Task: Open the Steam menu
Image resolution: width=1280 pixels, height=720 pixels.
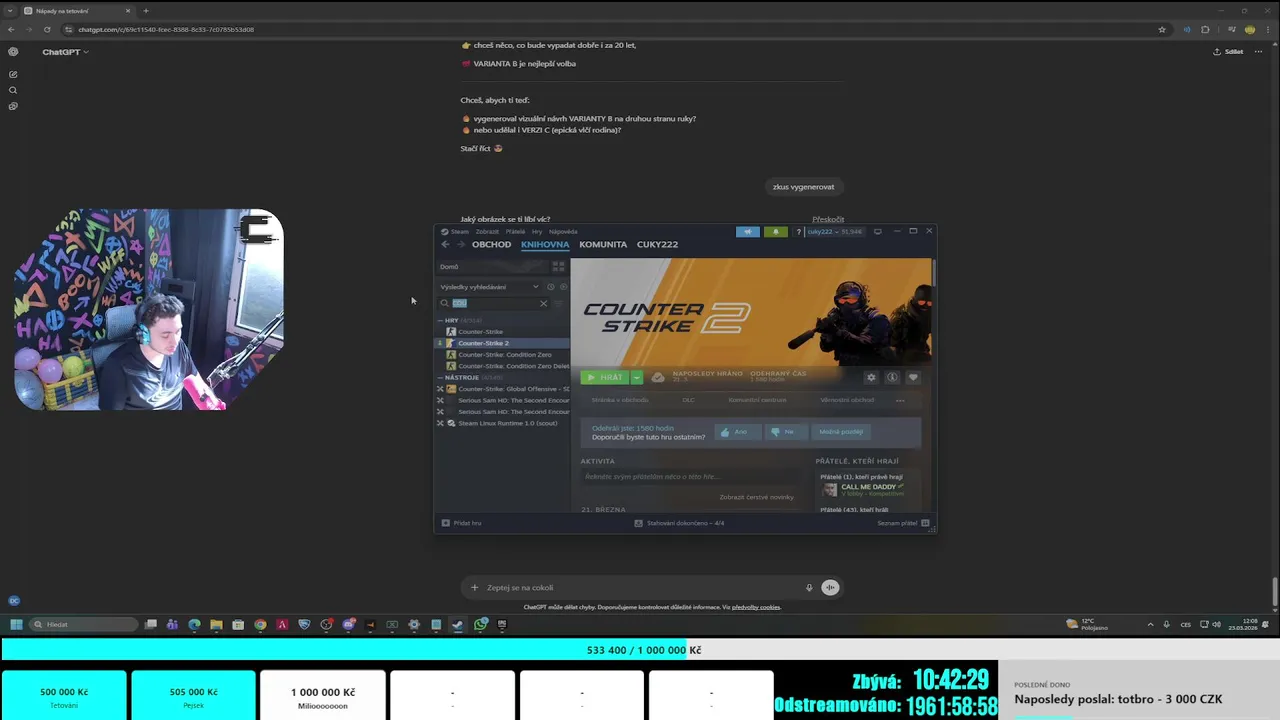Action: (x=456, y=231)
